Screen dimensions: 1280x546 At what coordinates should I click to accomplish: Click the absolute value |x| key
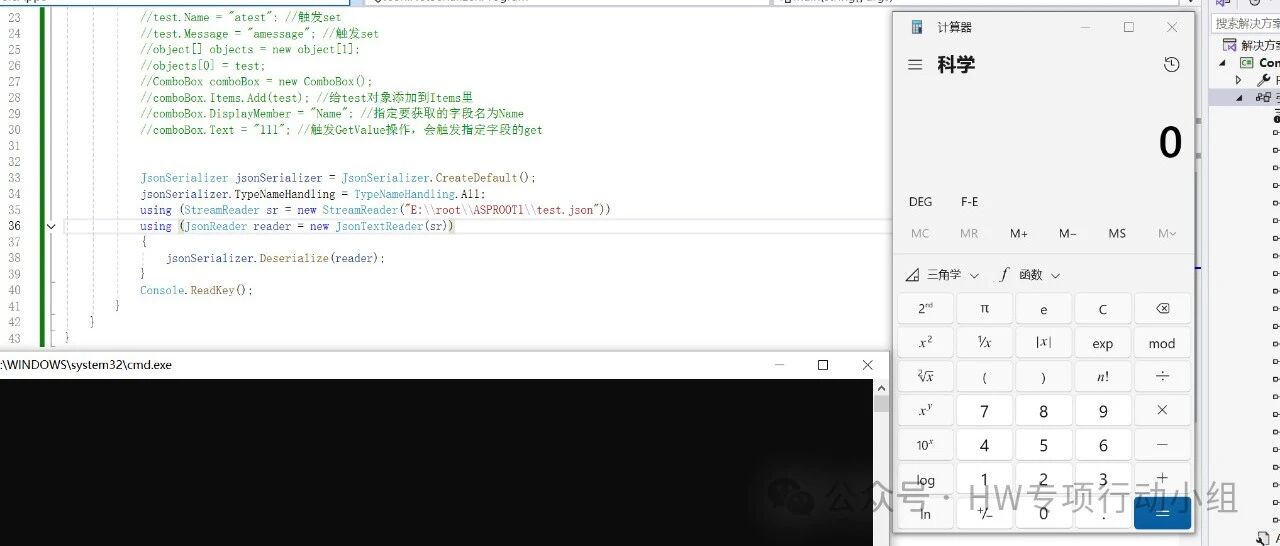1043,342
